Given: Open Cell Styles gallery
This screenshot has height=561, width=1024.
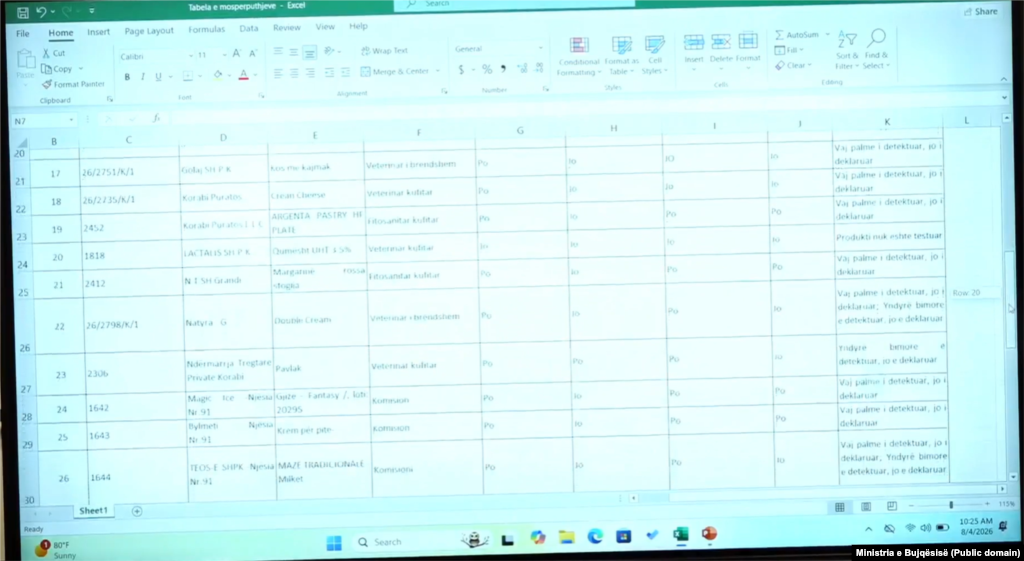Looking at the screenshot, I should pyautogui.click(x=654, y=55).
